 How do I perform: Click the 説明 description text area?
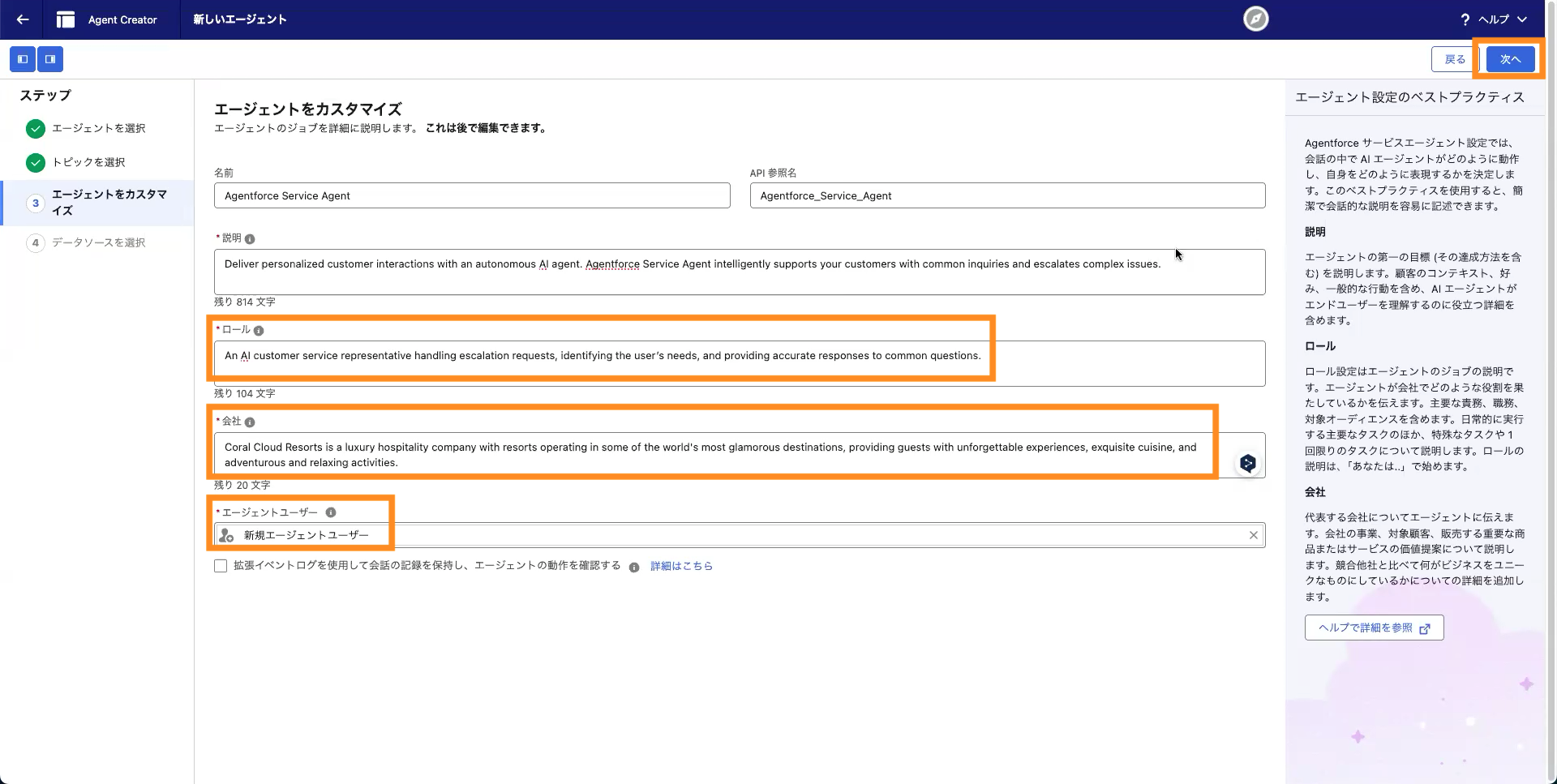tap(740, 272)
